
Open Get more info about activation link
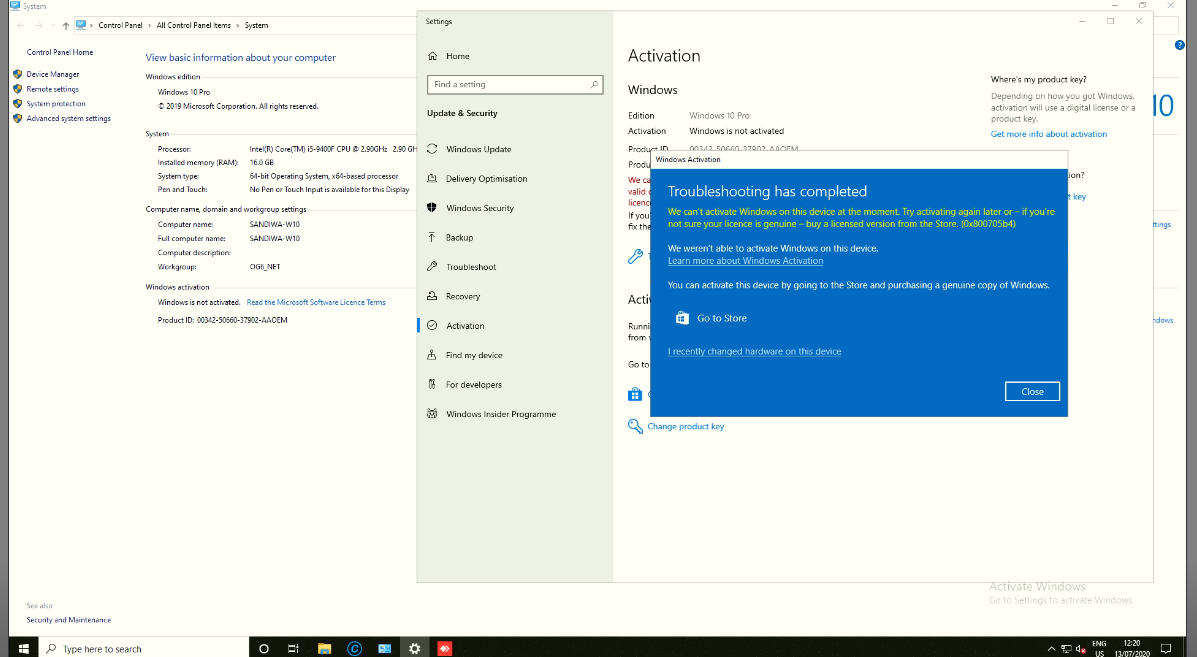tap(1048, 134)
